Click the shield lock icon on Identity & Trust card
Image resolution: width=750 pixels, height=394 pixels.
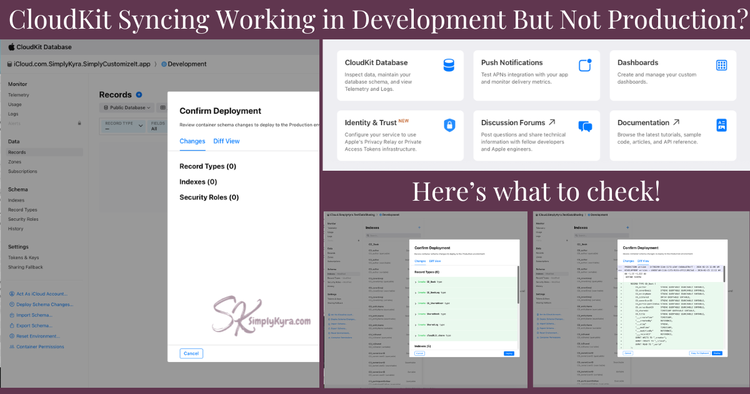coord(449,125)
